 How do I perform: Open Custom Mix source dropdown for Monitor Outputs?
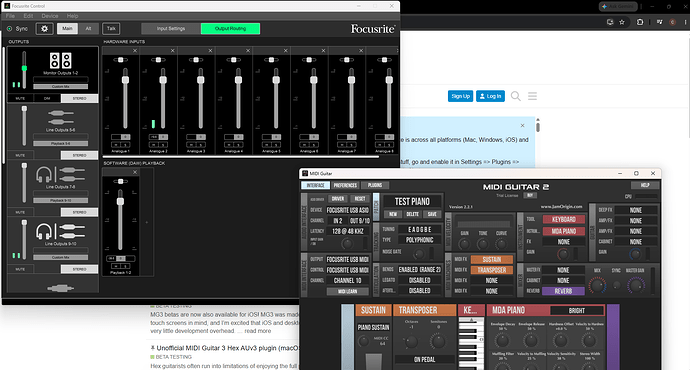click(x=61, y=87)
